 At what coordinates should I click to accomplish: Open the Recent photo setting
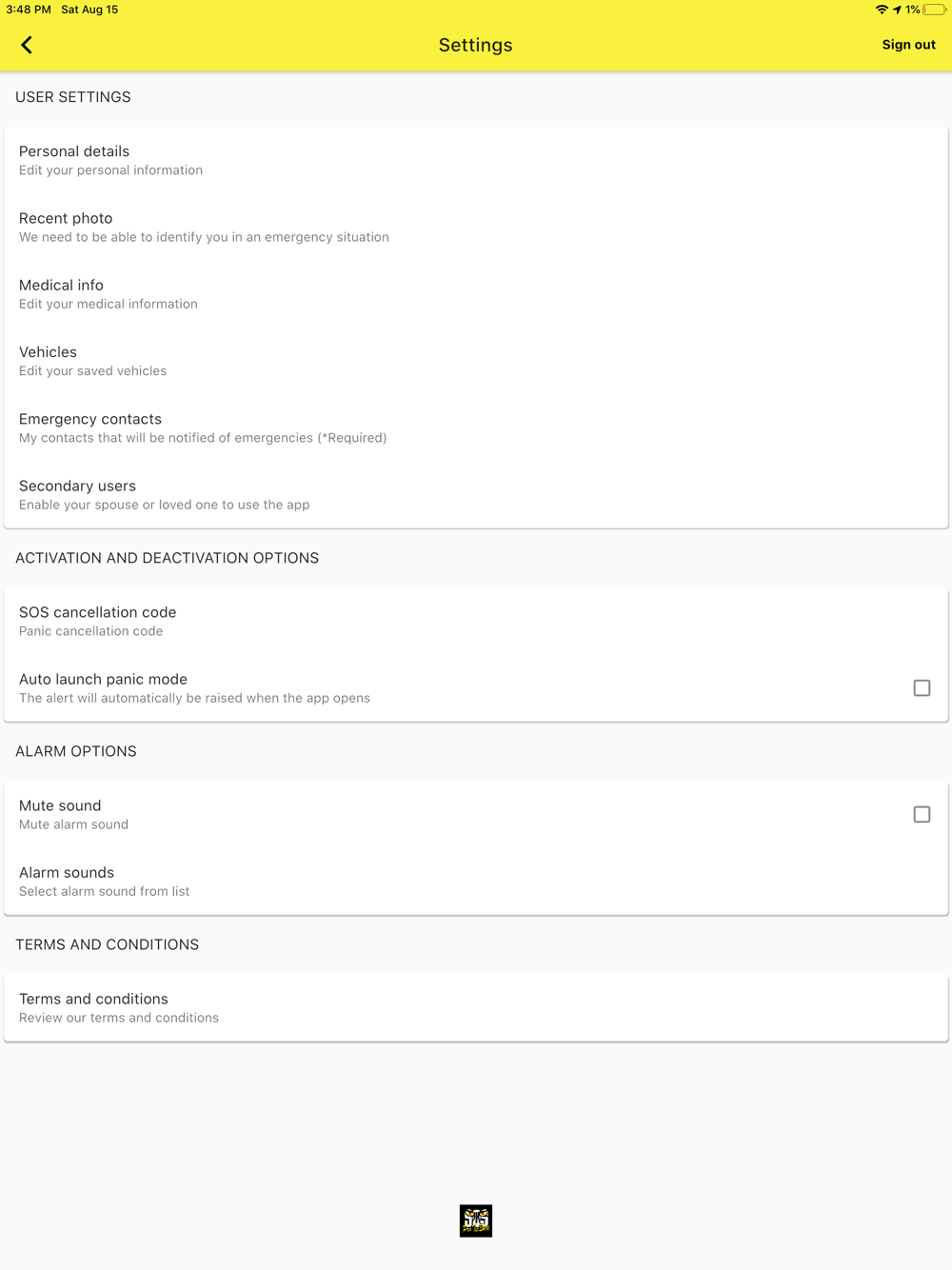[476, 227]
